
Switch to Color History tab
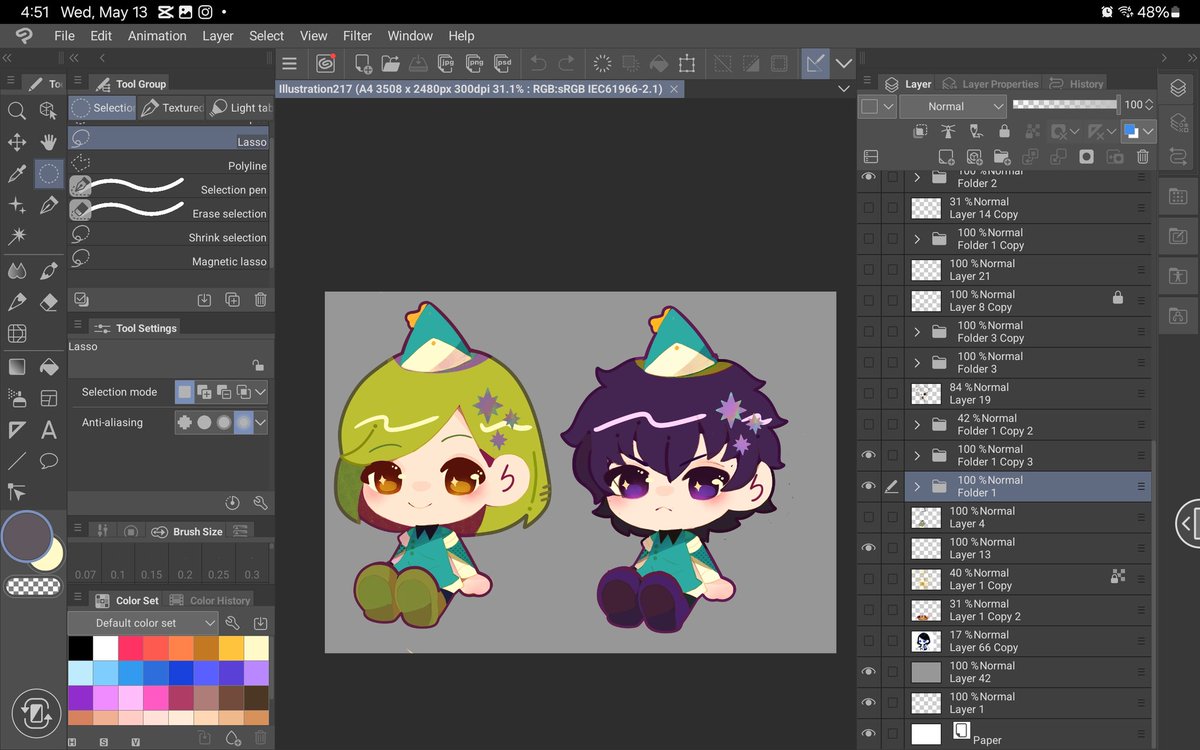[x=209, y=600]
